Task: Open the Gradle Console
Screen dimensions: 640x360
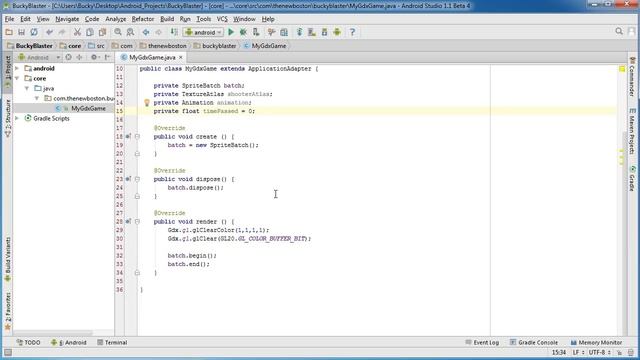Action: point(534,342)
